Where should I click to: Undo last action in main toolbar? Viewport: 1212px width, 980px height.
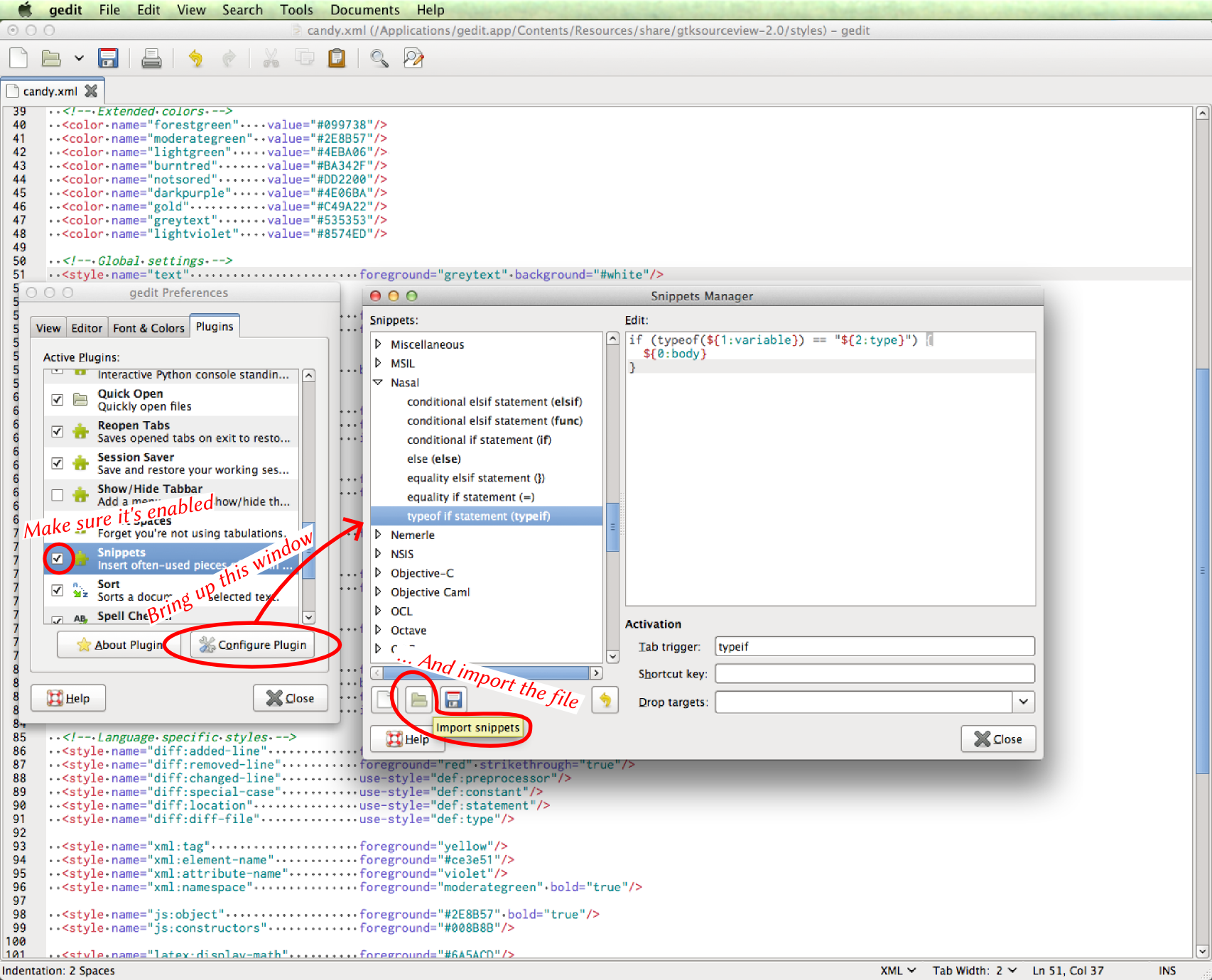coord(195,58)
